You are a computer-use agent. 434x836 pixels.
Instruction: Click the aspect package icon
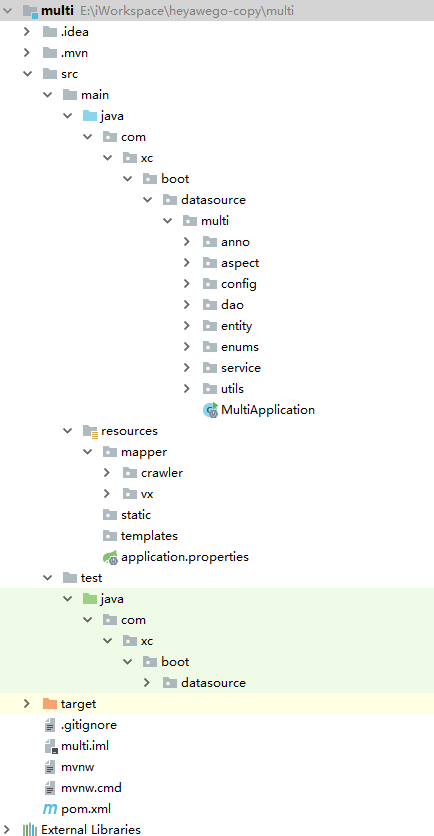coord(210,263)
